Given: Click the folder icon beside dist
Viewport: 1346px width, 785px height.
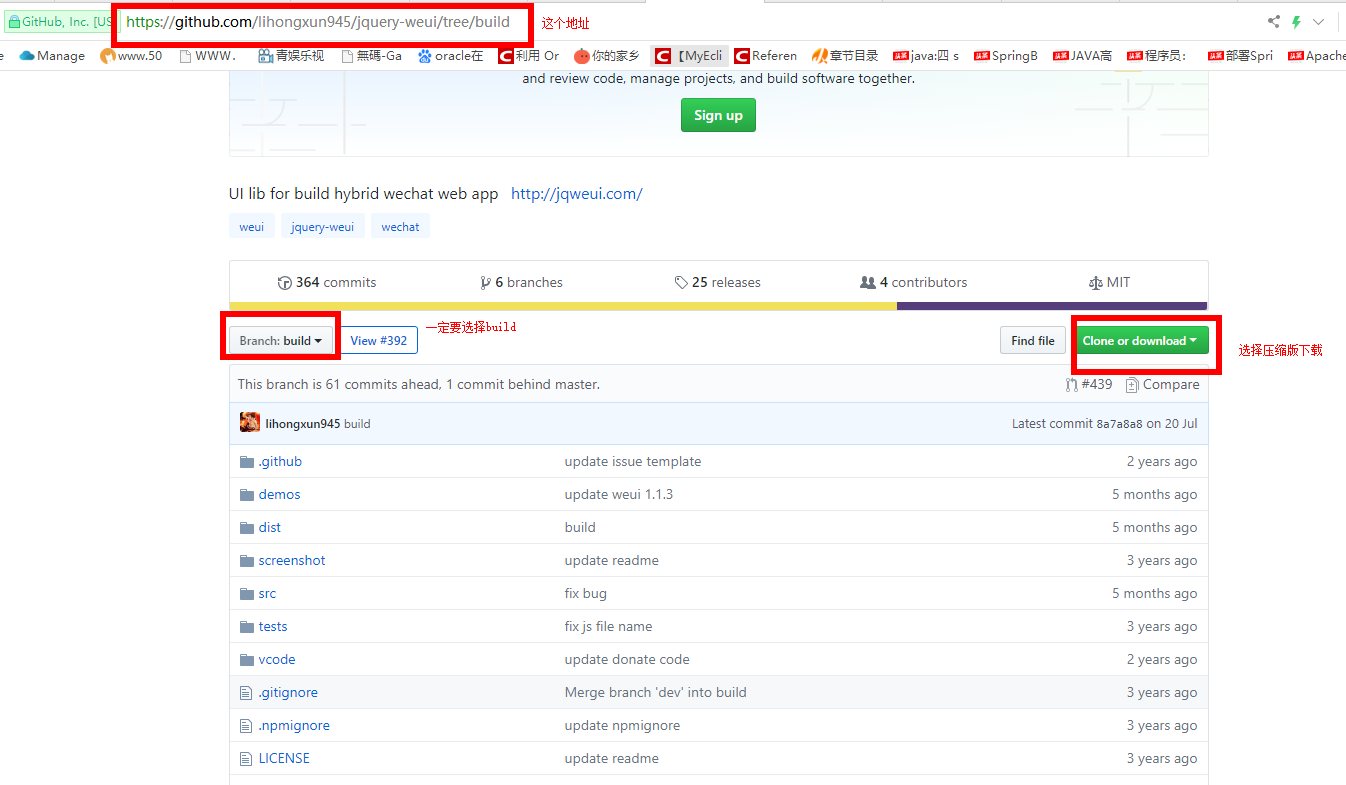Looking at the screenshot, I should [247, 528].
